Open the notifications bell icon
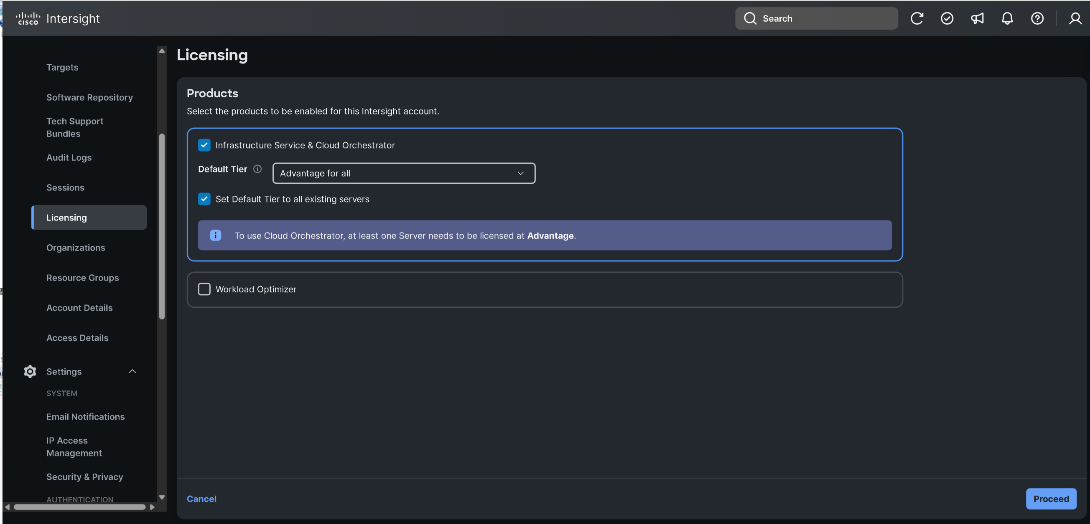This screenshot has height=524, width=1090. point(1007,19)
